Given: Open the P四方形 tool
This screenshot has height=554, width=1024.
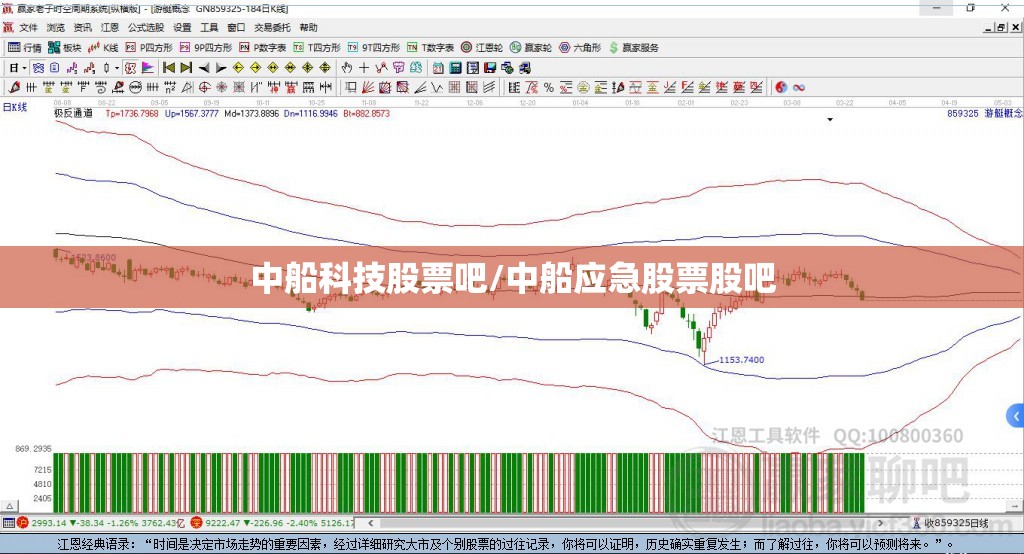Looking at the screenshot, I should click(x=149, y=48).
